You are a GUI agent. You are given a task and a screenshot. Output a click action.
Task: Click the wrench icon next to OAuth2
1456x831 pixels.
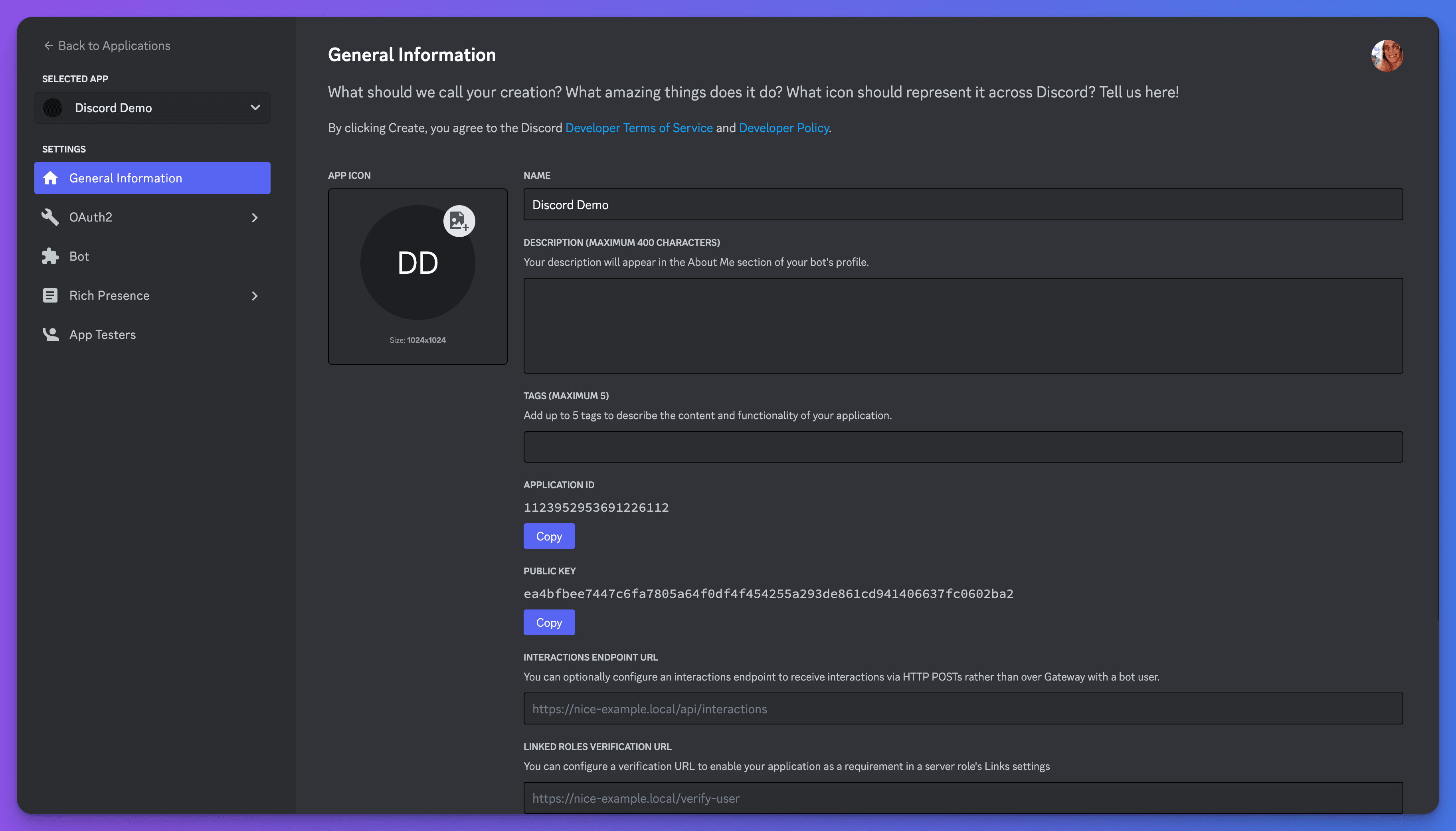[50, 217]
